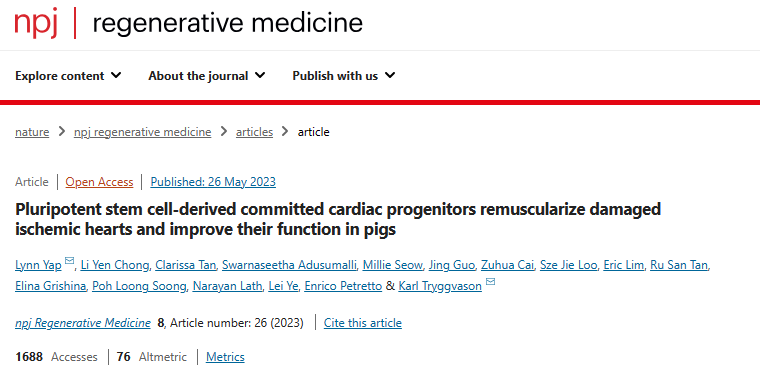Open Cite this article
The width and height of the screenshot is (760, 385).
pyautogui.click(x=363, y=323)
